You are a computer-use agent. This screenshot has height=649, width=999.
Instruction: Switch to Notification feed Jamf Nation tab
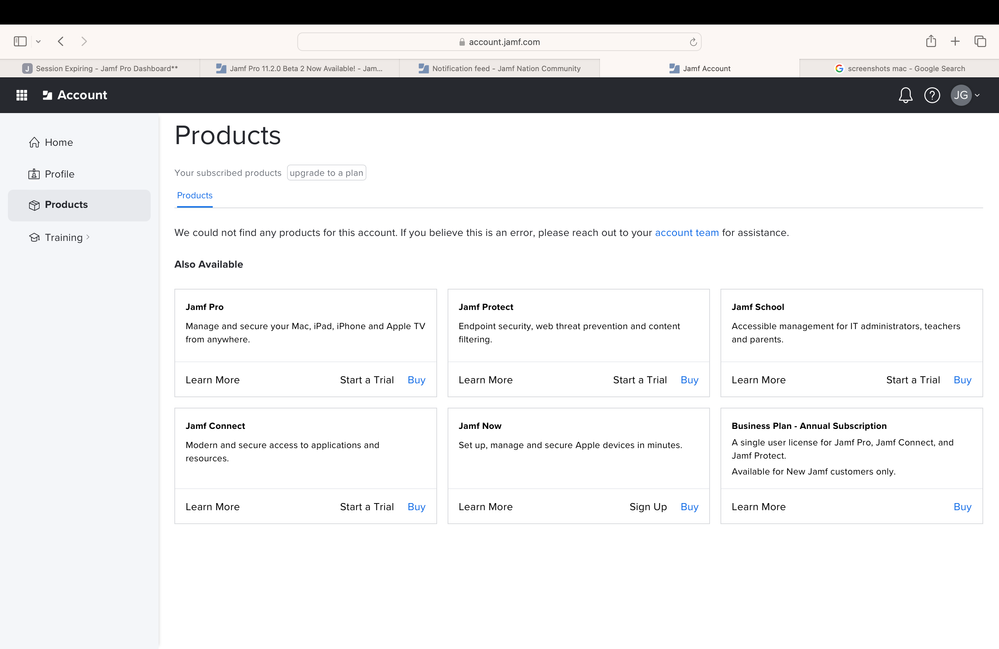(500, 68)
